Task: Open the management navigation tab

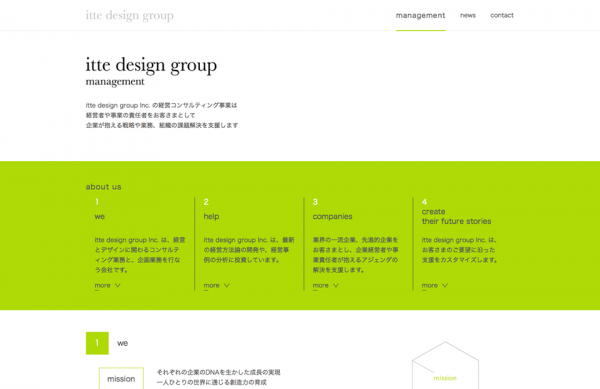Action: (x=421, y=15)
